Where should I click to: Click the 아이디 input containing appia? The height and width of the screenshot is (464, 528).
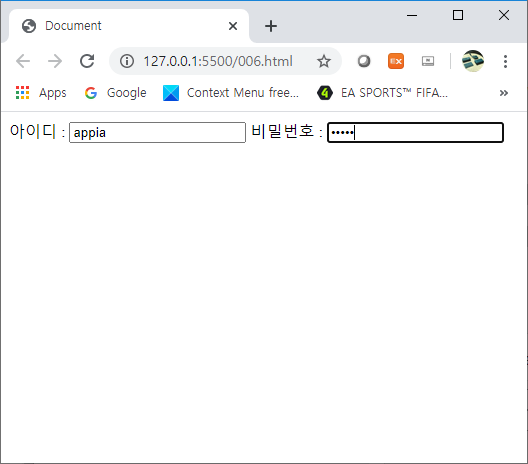tap(157, 132)
